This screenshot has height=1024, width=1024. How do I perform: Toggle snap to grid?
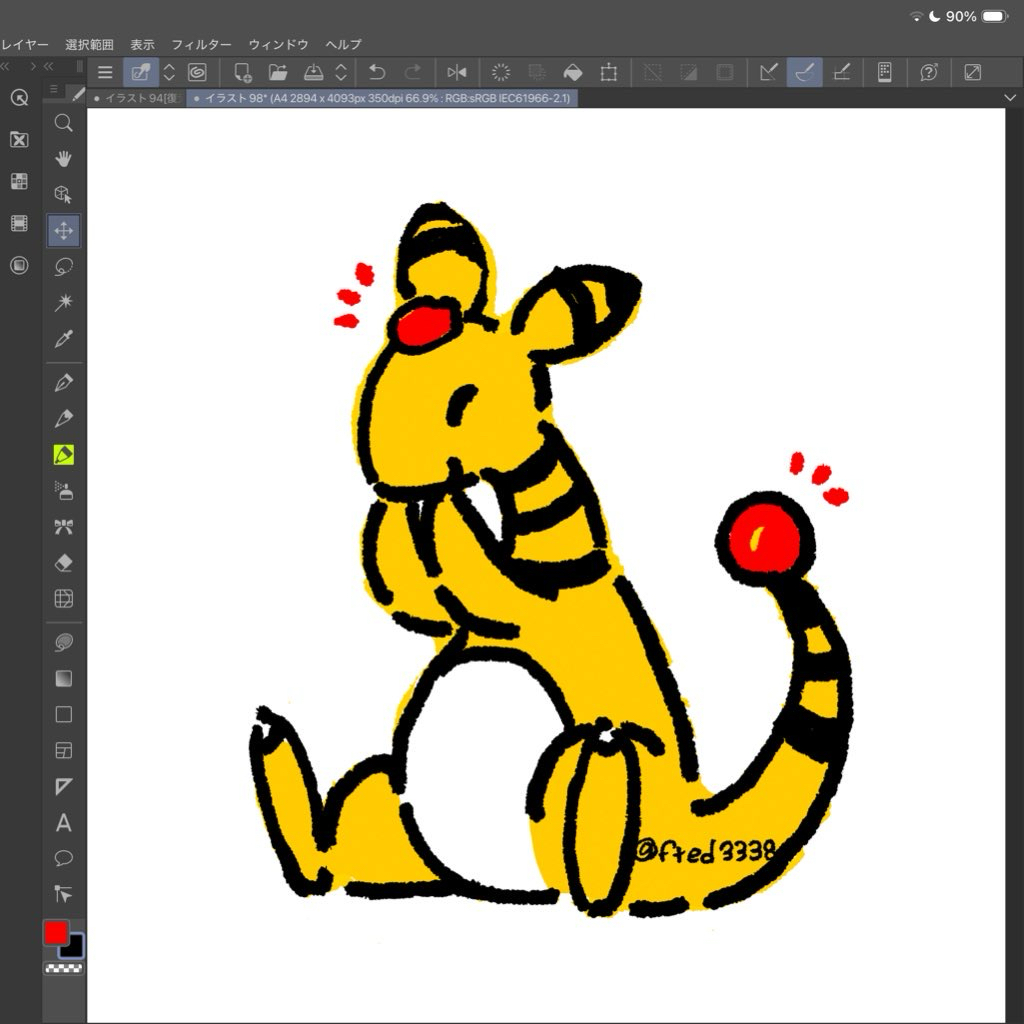tap(841, 72)
